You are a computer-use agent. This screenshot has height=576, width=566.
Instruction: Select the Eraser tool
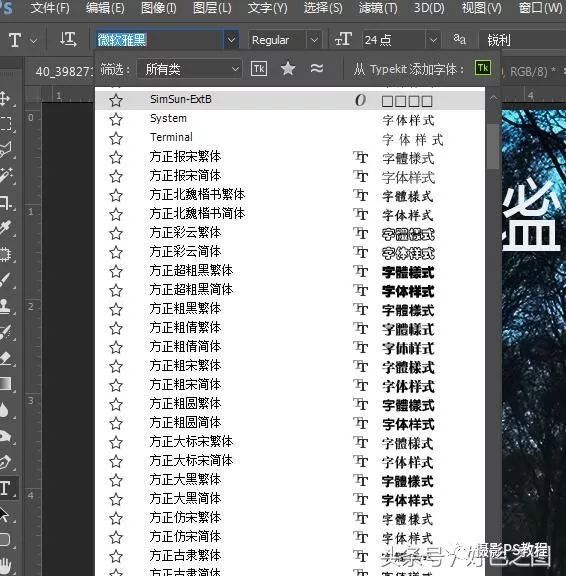coord(6,358)
